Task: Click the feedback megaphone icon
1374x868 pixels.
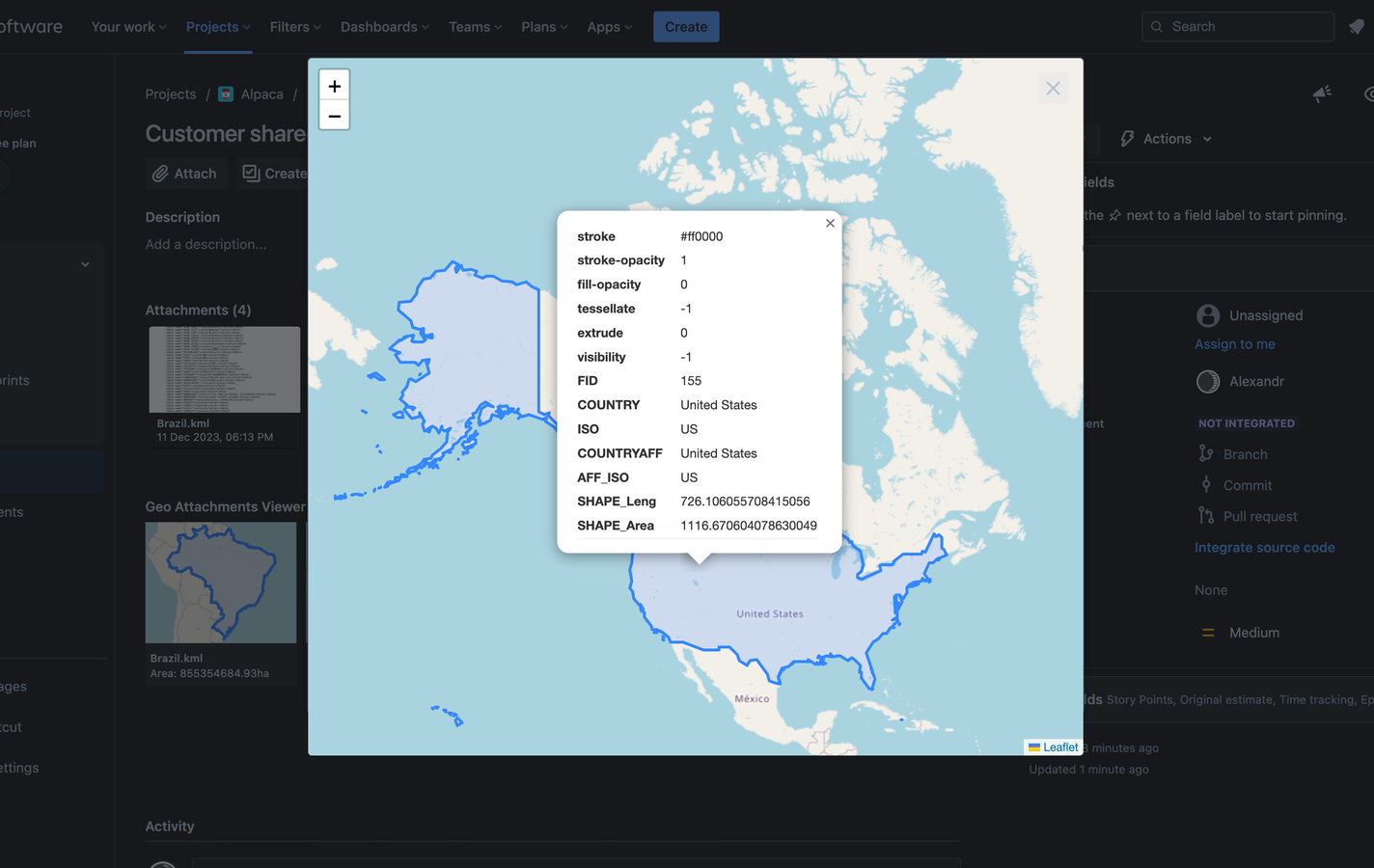Action: pos(1322,94)
